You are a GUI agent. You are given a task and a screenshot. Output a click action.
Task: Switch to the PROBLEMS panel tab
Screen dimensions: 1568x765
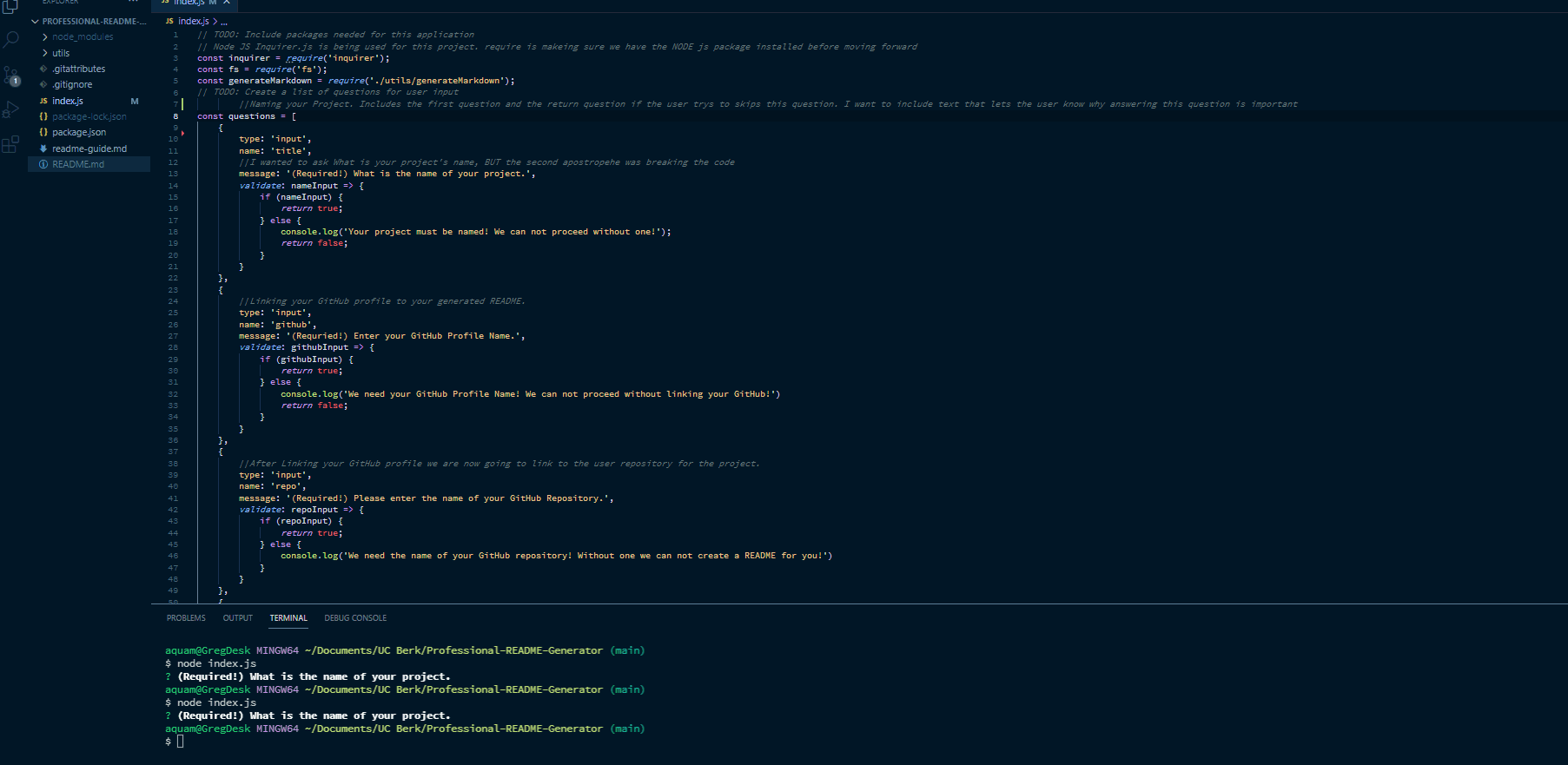coord(186,618)
